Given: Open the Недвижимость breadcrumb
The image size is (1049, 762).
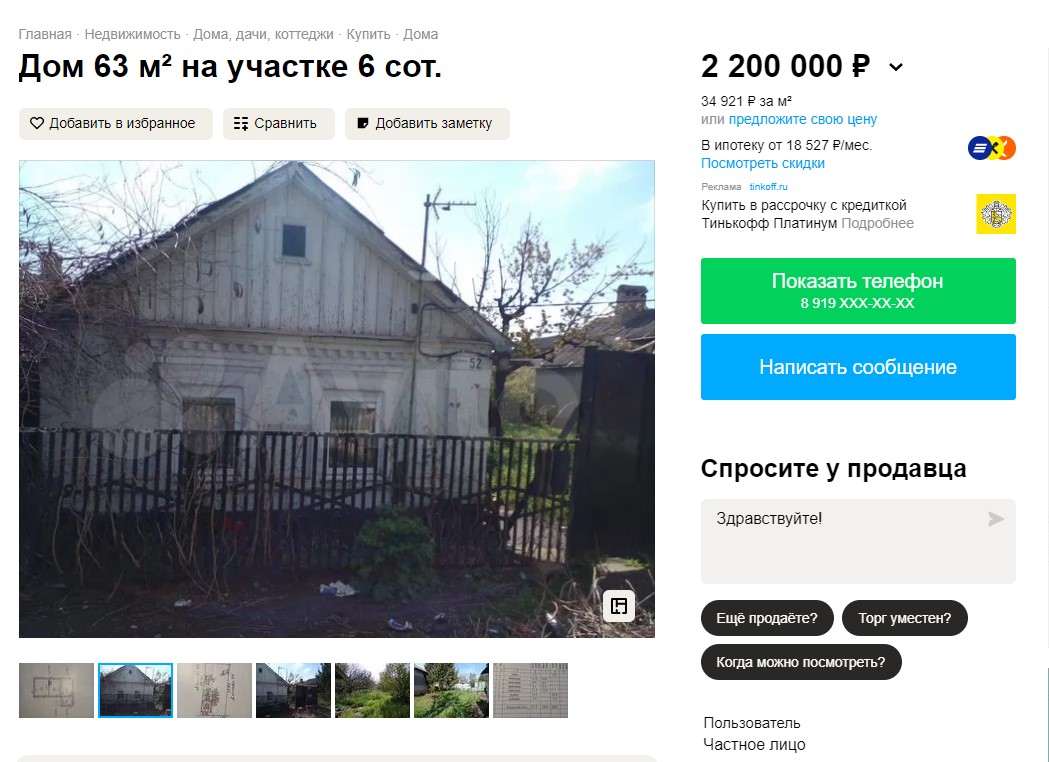Looking at the screenshot, I should click(132, 34).
